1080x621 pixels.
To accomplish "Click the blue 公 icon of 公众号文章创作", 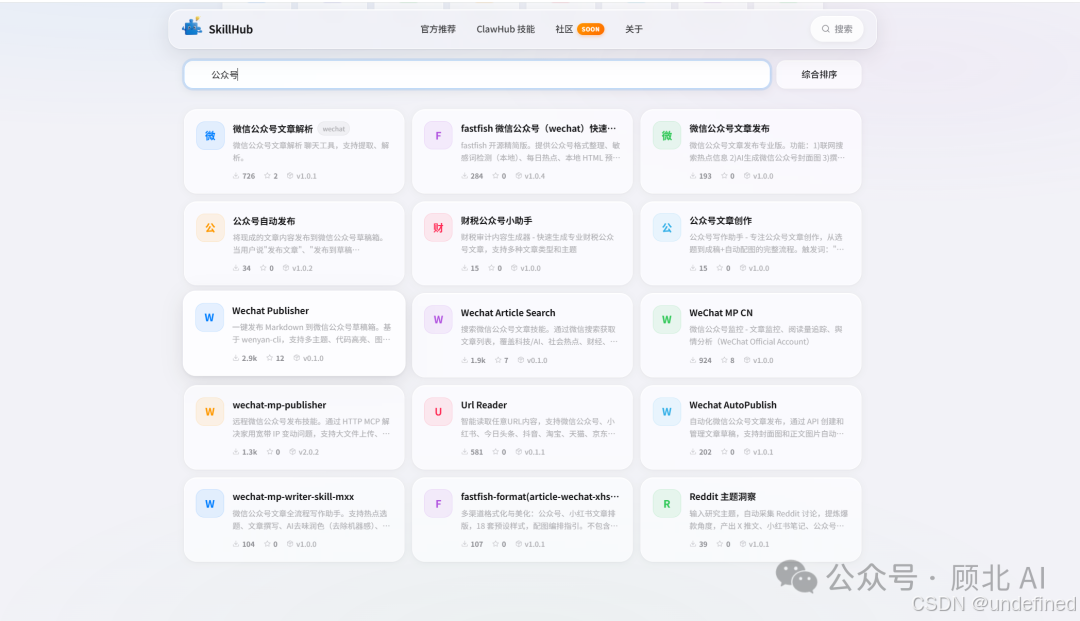I will pos(667,228).
